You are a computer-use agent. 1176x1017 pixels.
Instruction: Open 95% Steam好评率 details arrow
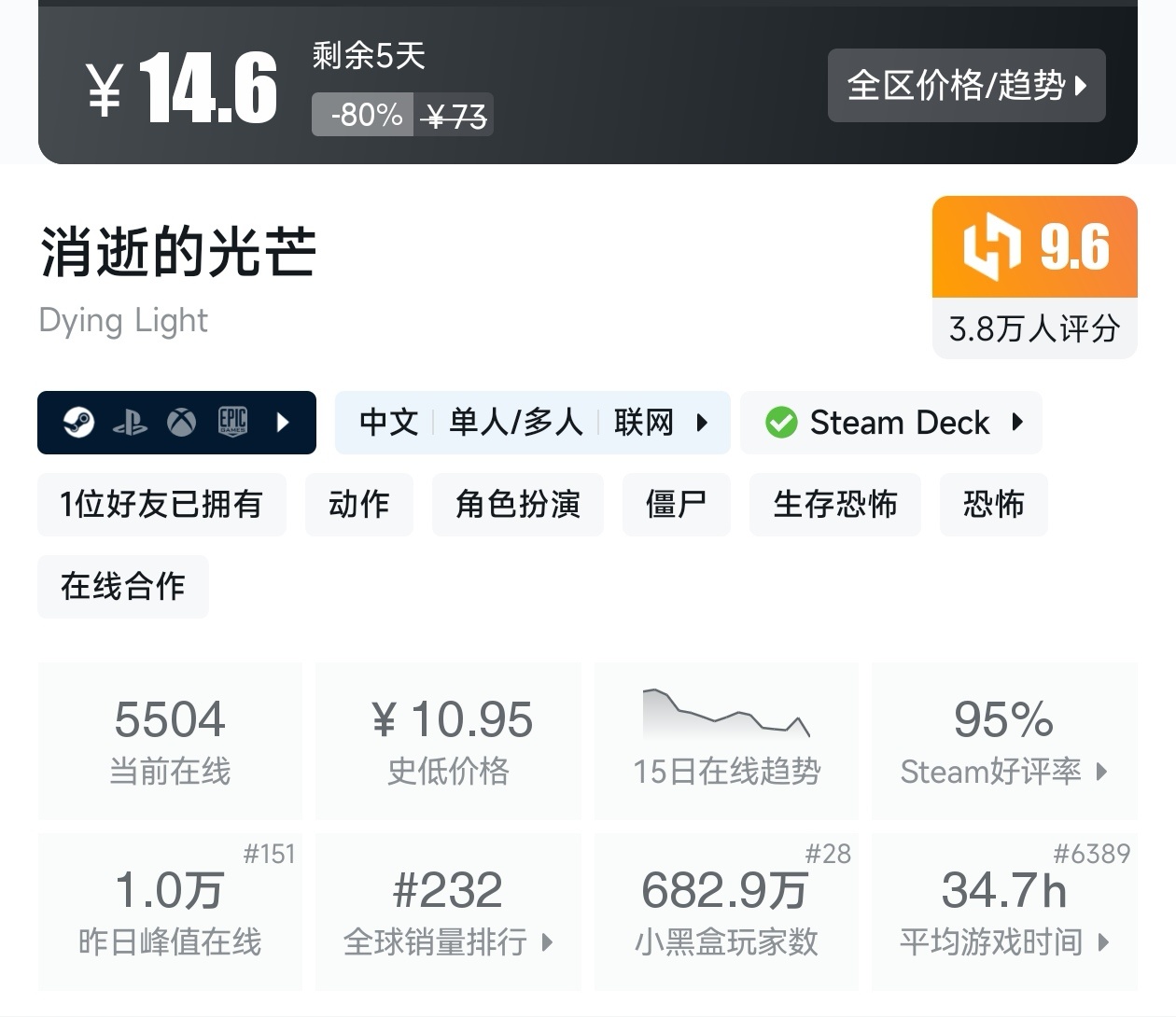(1101, 772)
